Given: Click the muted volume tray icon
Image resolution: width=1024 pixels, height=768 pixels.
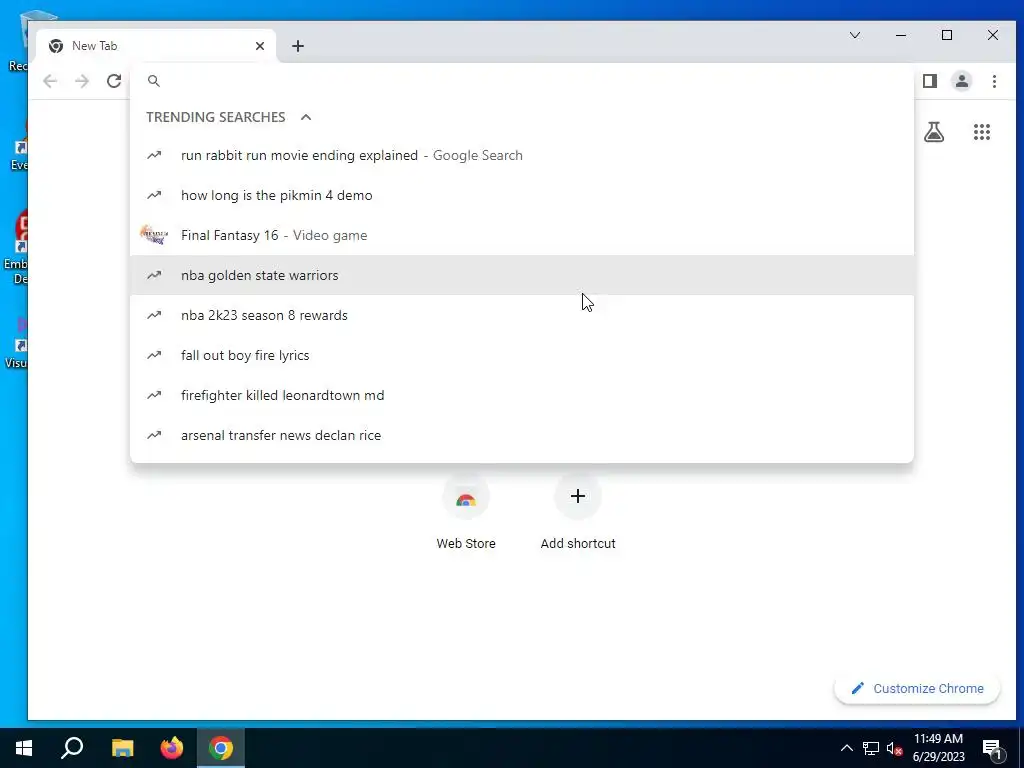Looking at the screenshot, I should click(x=895, y=748).
